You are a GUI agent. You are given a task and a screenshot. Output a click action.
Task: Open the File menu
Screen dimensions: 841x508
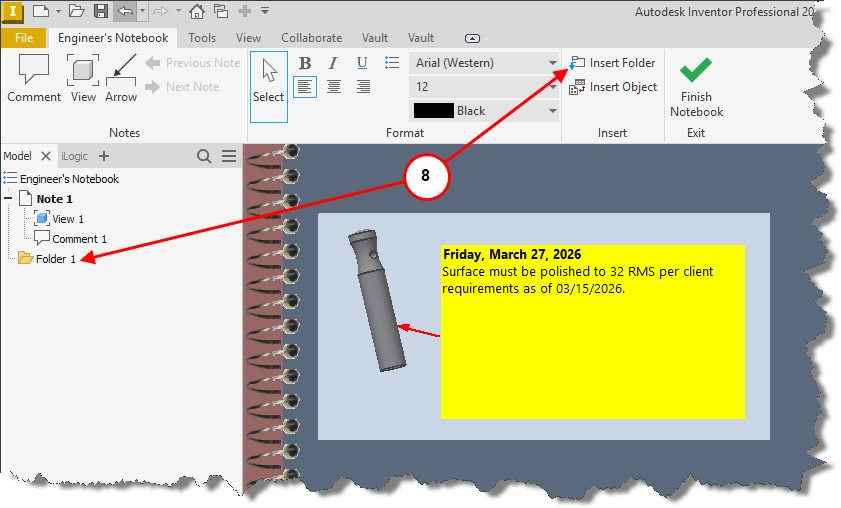[x=24, y=38]
